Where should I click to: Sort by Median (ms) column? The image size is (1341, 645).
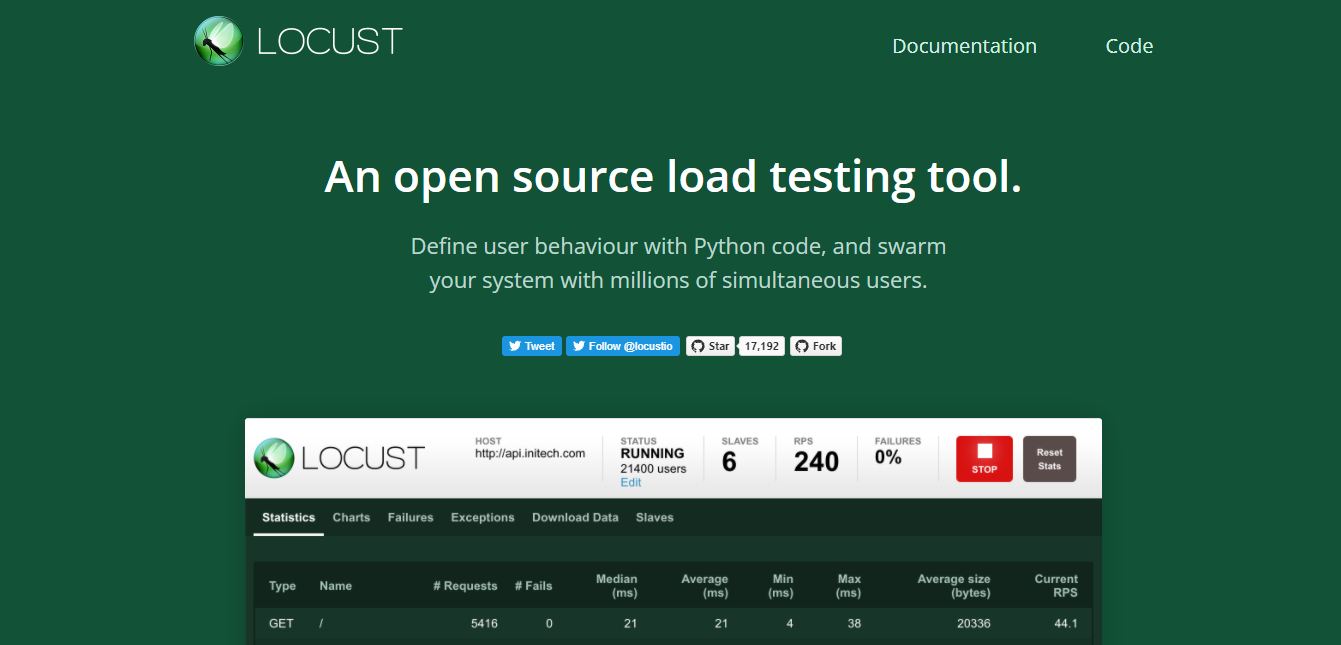616,586
